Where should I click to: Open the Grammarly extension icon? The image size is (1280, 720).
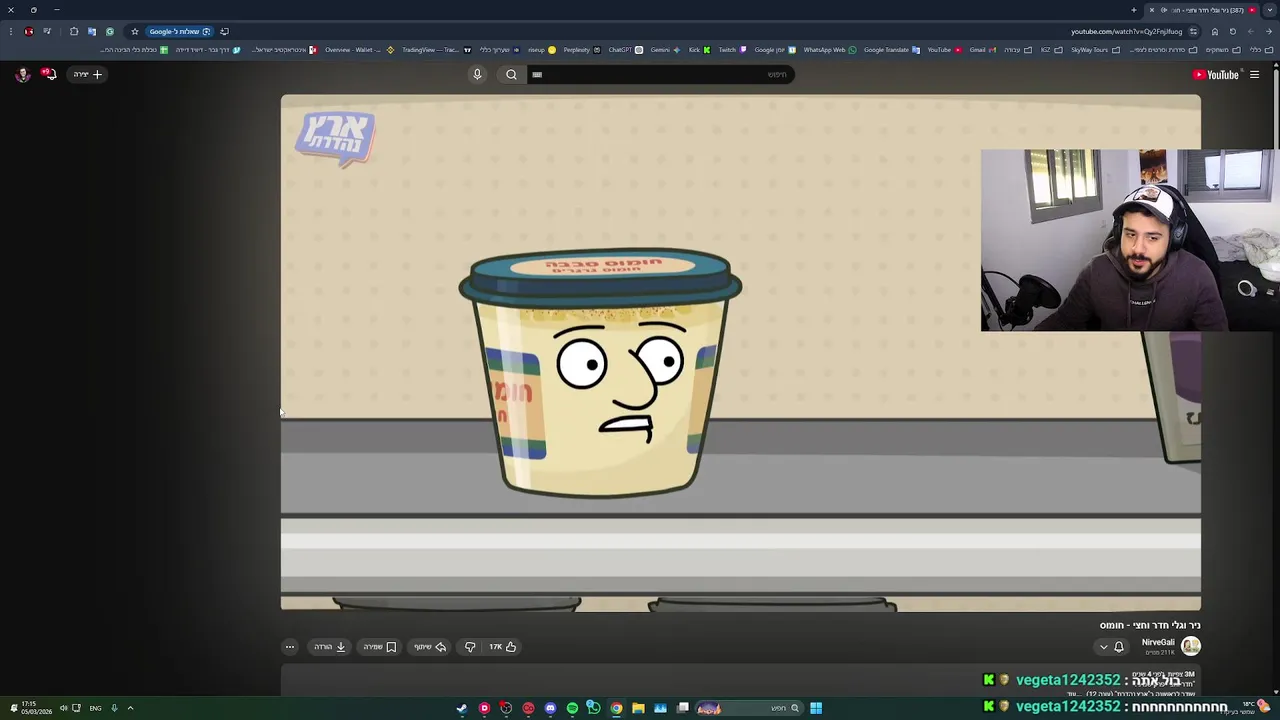(x=110, y=31)
